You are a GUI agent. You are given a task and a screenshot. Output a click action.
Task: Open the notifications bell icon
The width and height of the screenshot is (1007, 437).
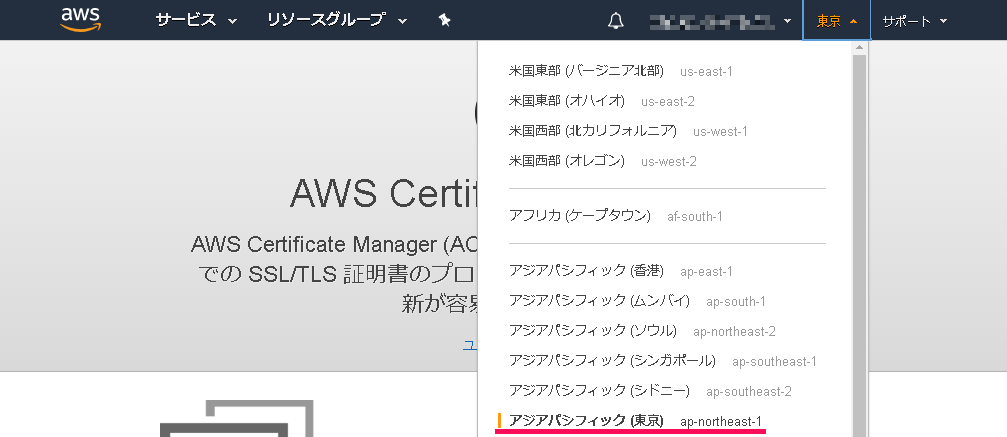[615, 21]
